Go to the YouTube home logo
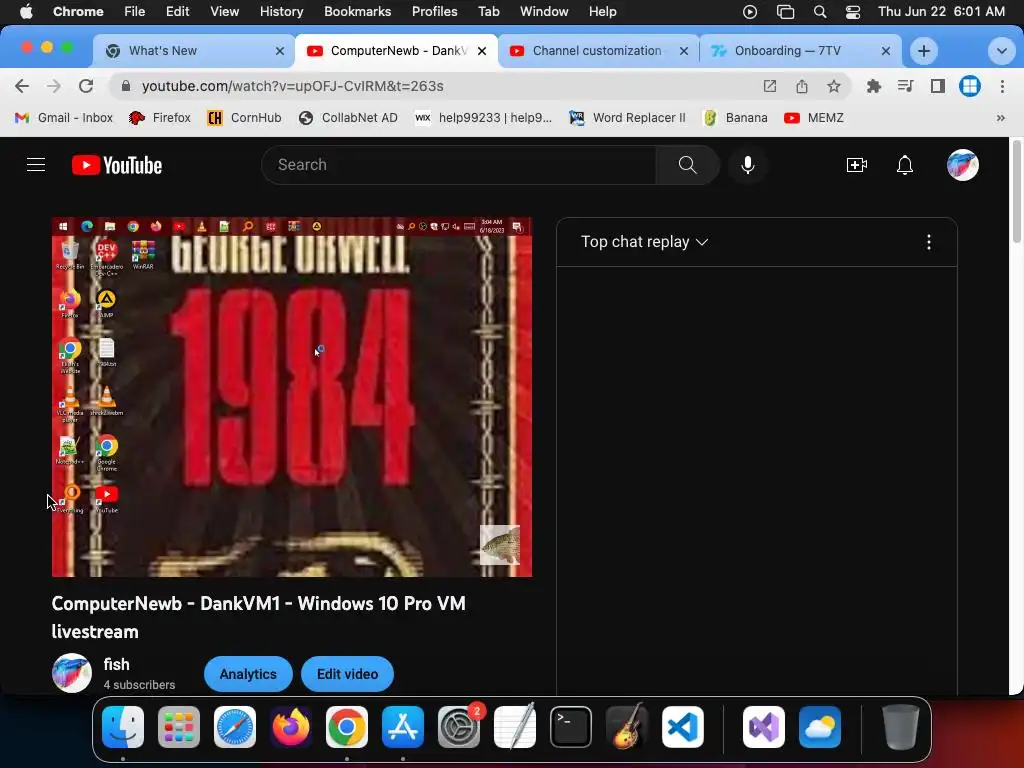The image size is (1024, 768). 117,165
